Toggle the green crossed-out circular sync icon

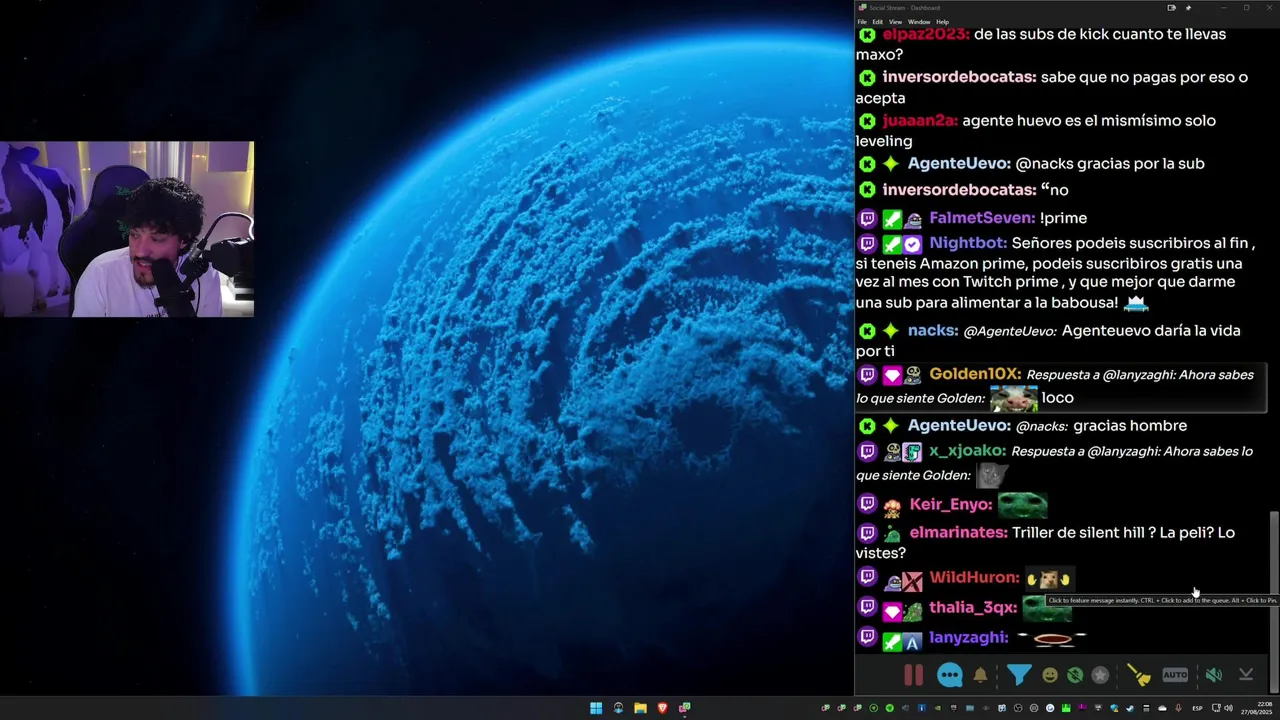[x=1075, y=675]
